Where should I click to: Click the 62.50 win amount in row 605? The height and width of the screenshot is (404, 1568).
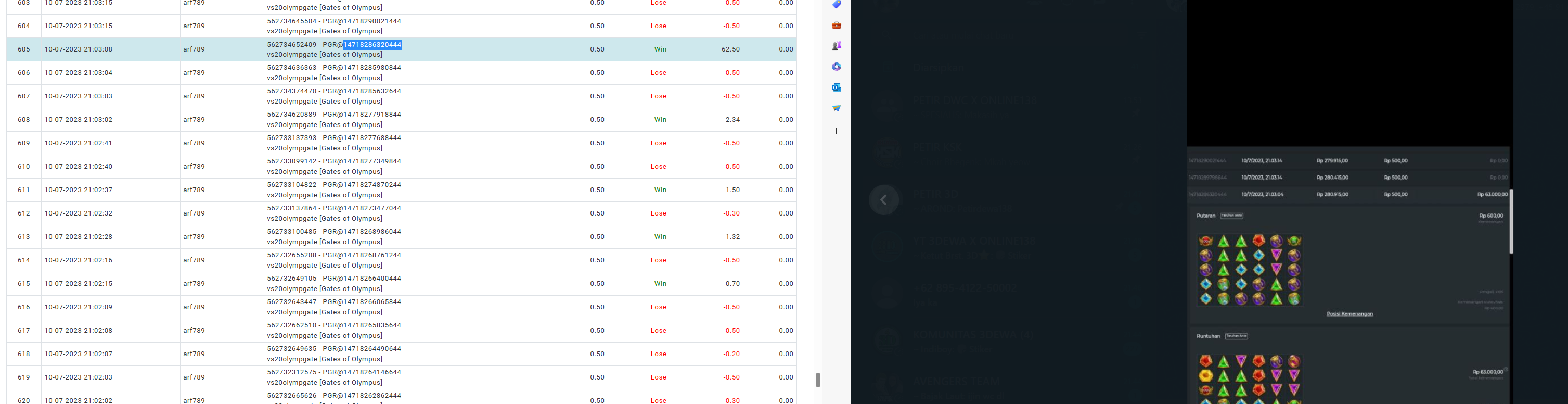730,49
